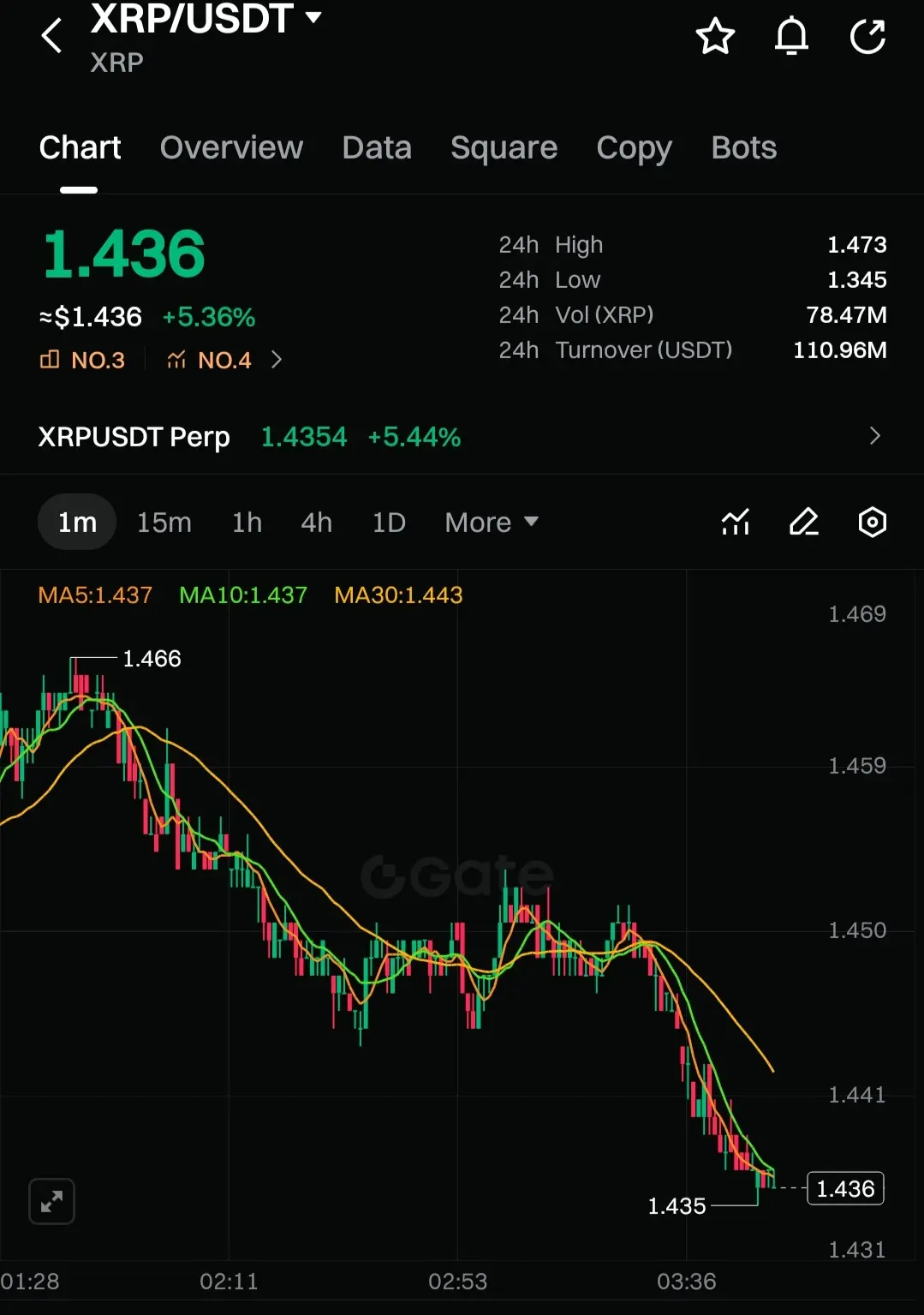Tap the Perp change +5.44%
The width and height of the screenshot is (924, 1315).
(x=414, y=437)
